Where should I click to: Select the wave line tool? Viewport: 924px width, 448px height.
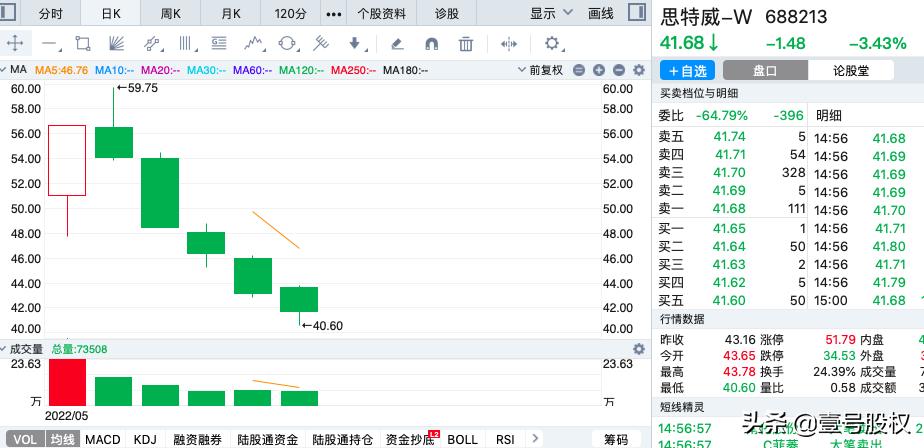pos(253,43)
